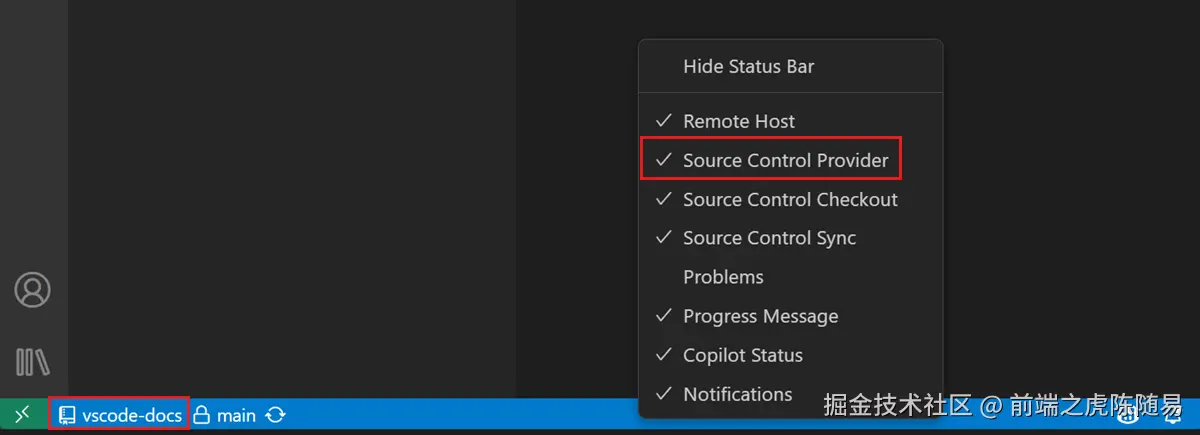
Task: Turn off Progress Message entry
Action: [x=760, y=316]
